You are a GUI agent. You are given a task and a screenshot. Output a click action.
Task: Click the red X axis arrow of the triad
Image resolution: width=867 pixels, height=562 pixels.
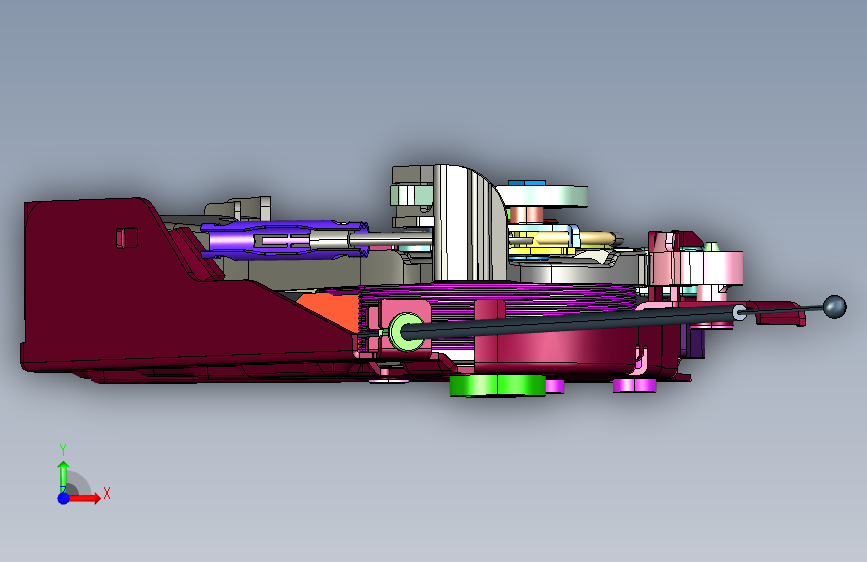[x=84, y=498]
